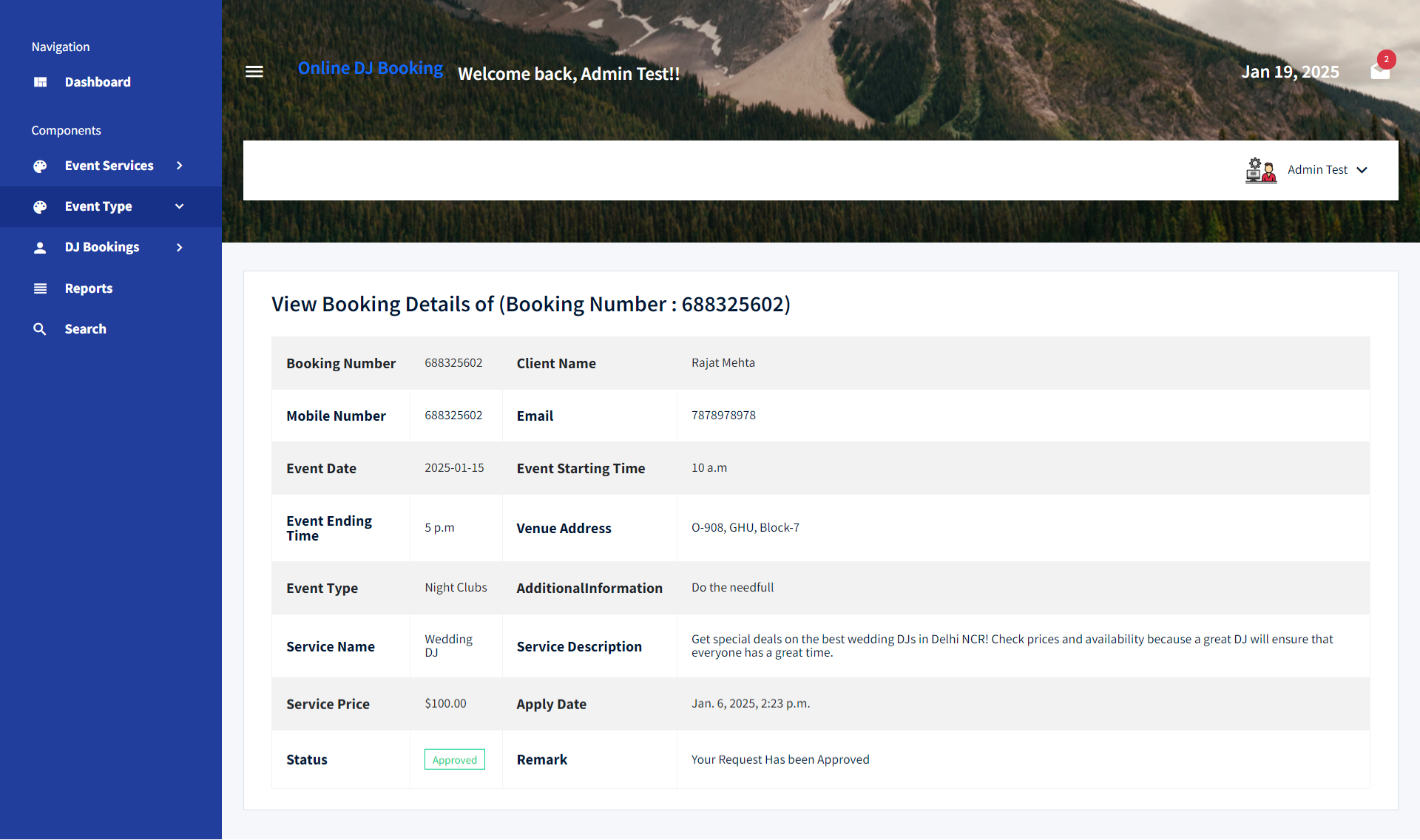Viewport: 1420px width, 840px height.
Task: Click the Event Type palette icon
Action: point(40,207)
